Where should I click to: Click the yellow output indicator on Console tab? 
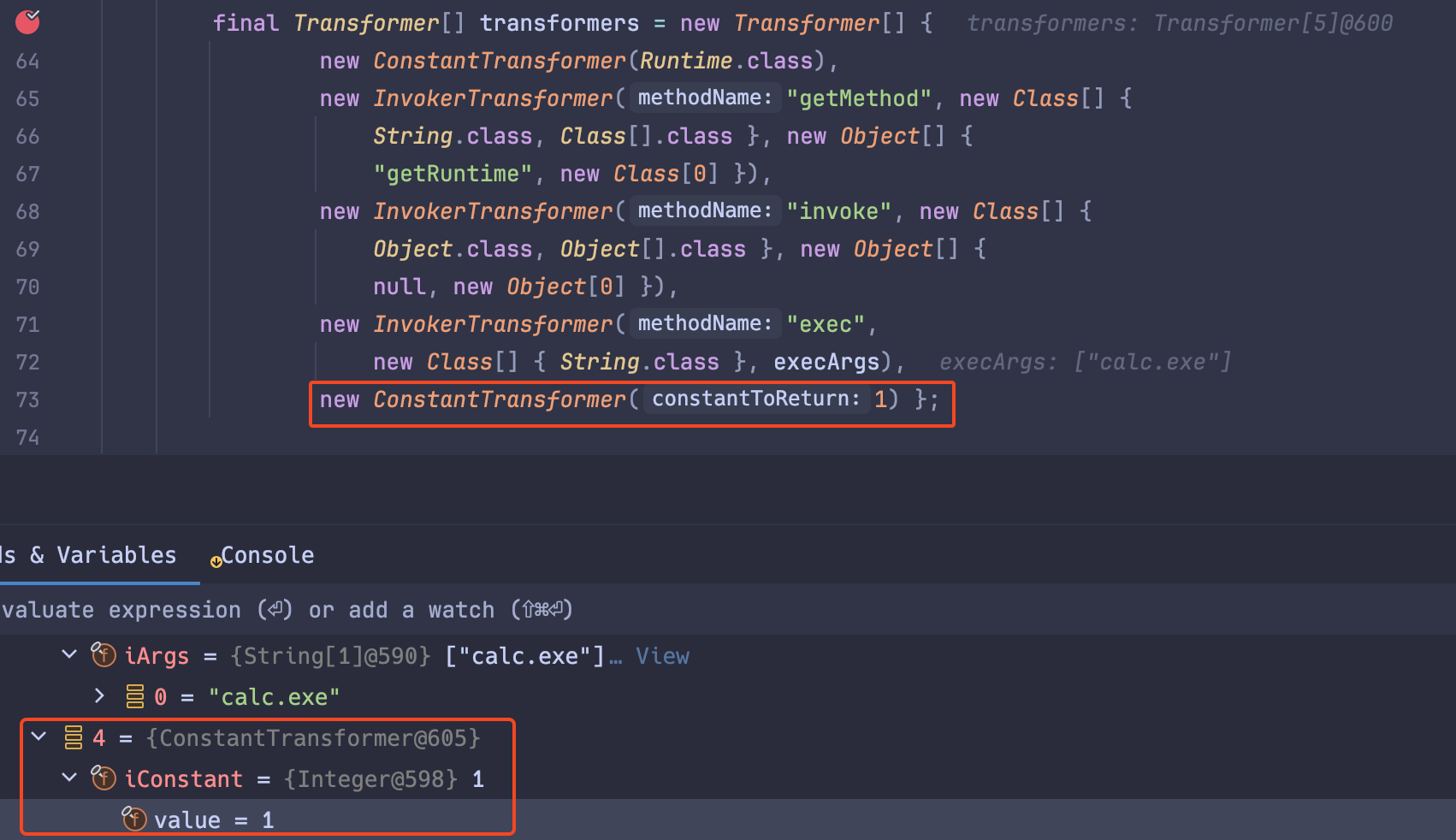[x=215, y=562]
